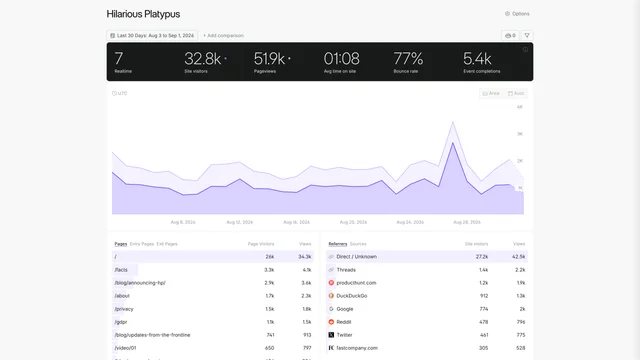Image resolution: width=640 pixels, height=360 pixels.
Task: Click the Twitter X logo icon
Action: click(331, 335)
